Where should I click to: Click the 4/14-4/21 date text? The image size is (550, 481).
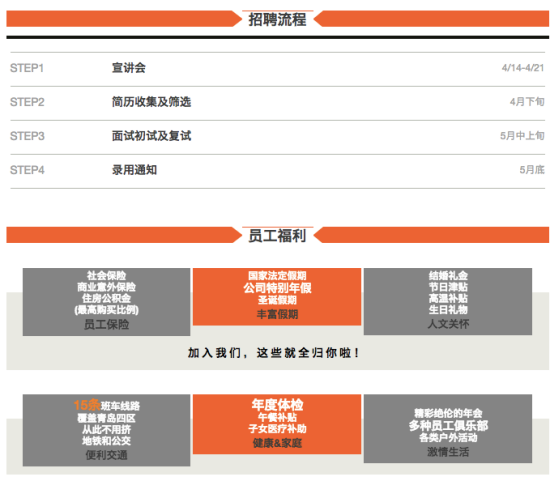(523, 68)
